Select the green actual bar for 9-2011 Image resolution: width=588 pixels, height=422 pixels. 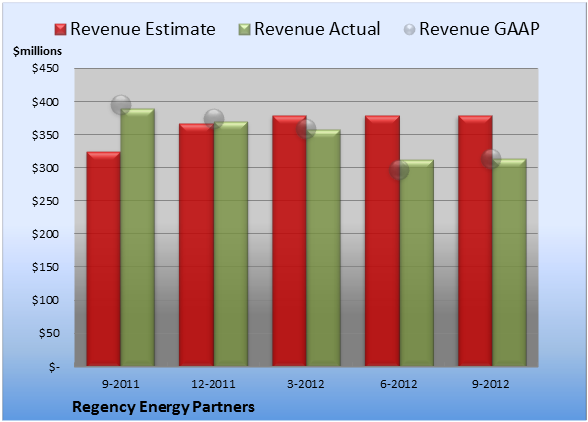coord(138,237)
